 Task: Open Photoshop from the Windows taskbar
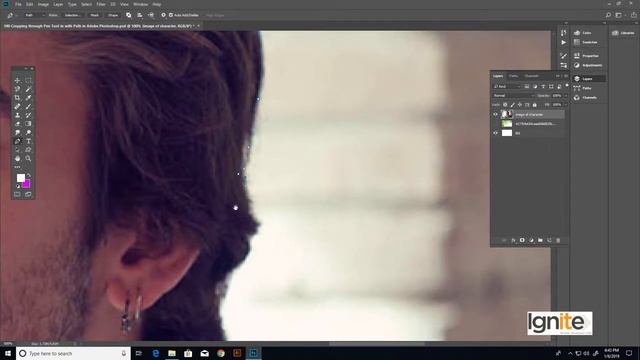pos(253,353)
